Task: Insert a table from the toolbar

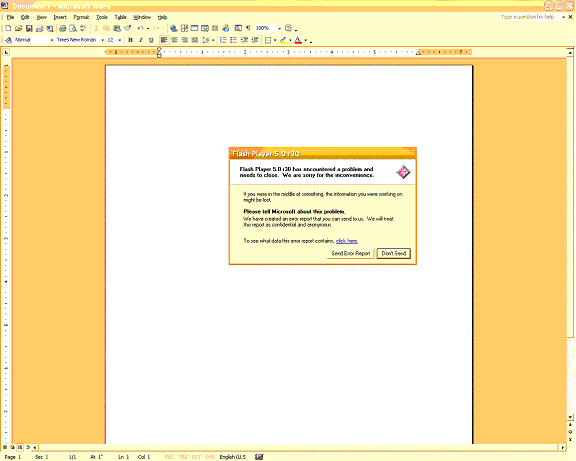Action: 194,28
